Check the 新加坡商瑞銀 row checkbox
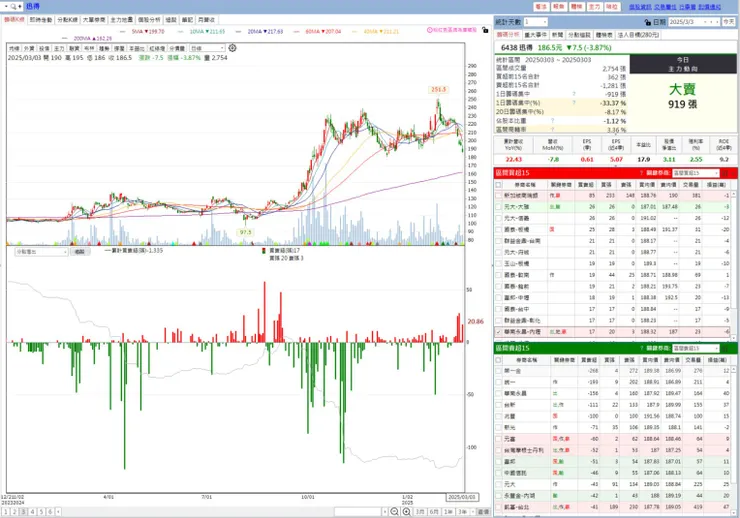Viewport: 740px width, 518px height. coord(498,195)
